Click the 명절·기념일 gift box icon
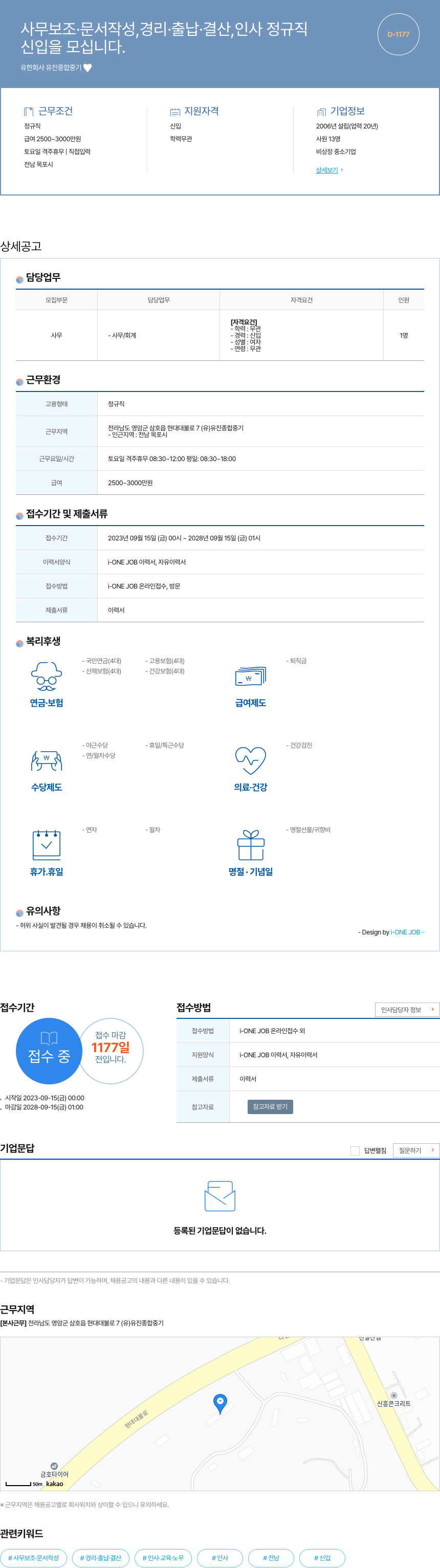 pos(251,845)
